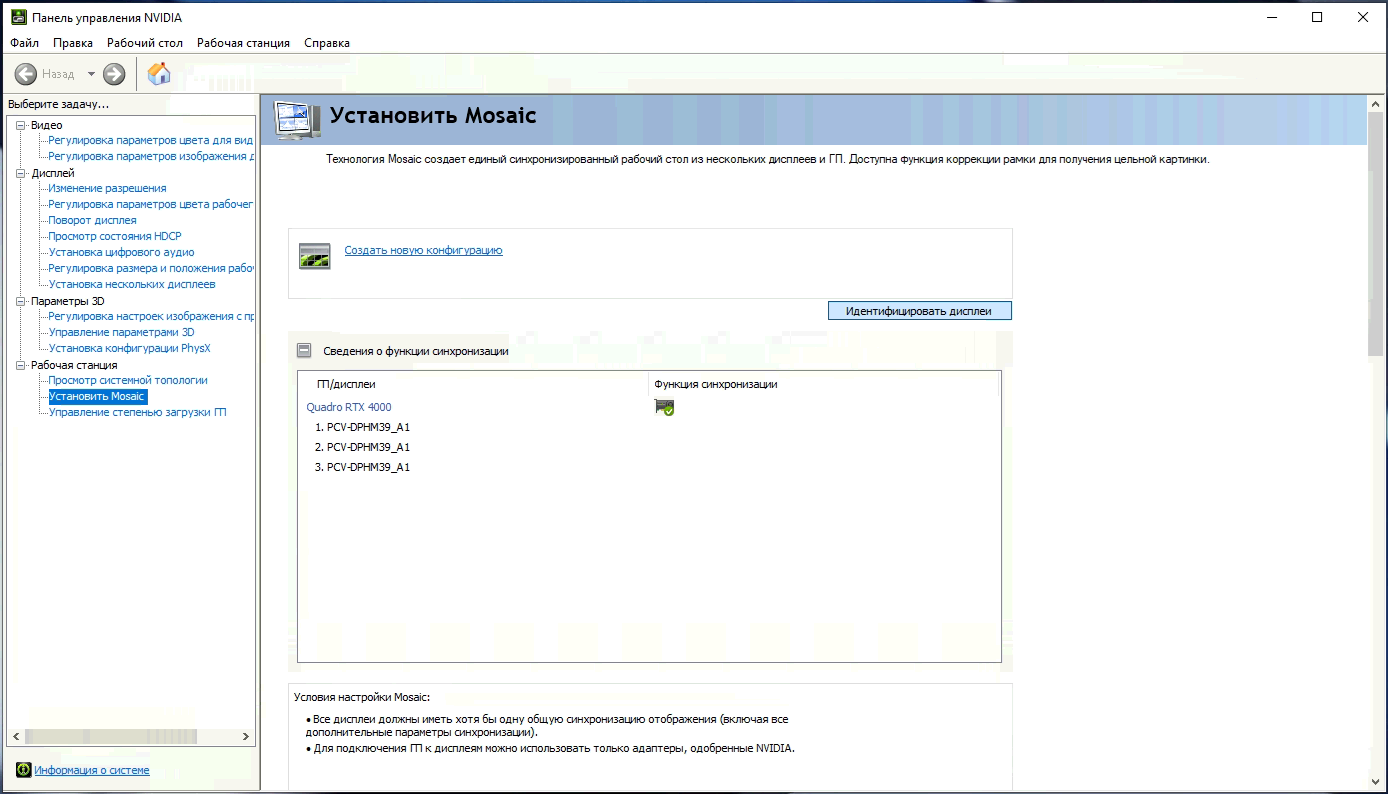The width and height of the screenshot is (1388, 794).
Task: Click the Видео category label
Action: (46, 125)
